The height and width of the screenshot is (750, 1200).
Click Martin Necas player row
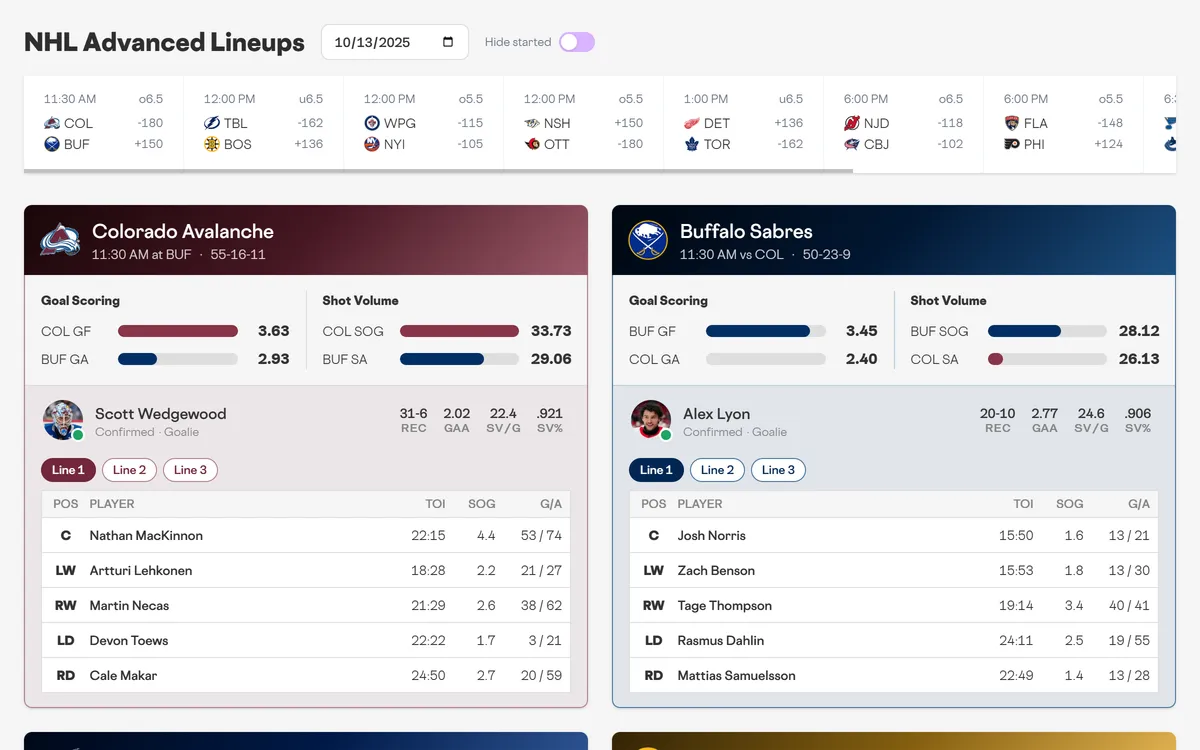pos(306,605)
